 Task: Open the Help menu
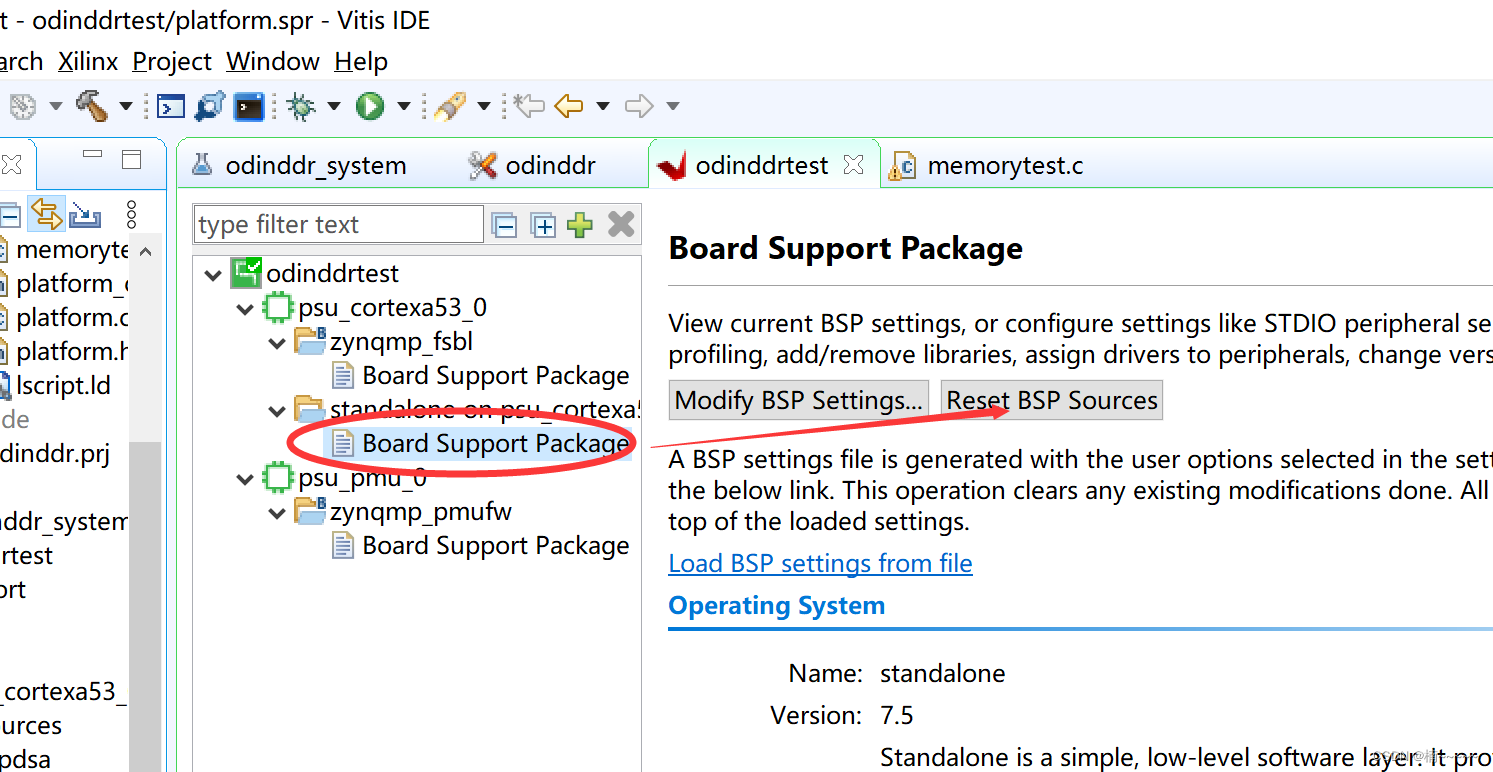click(x=361, y=61)
